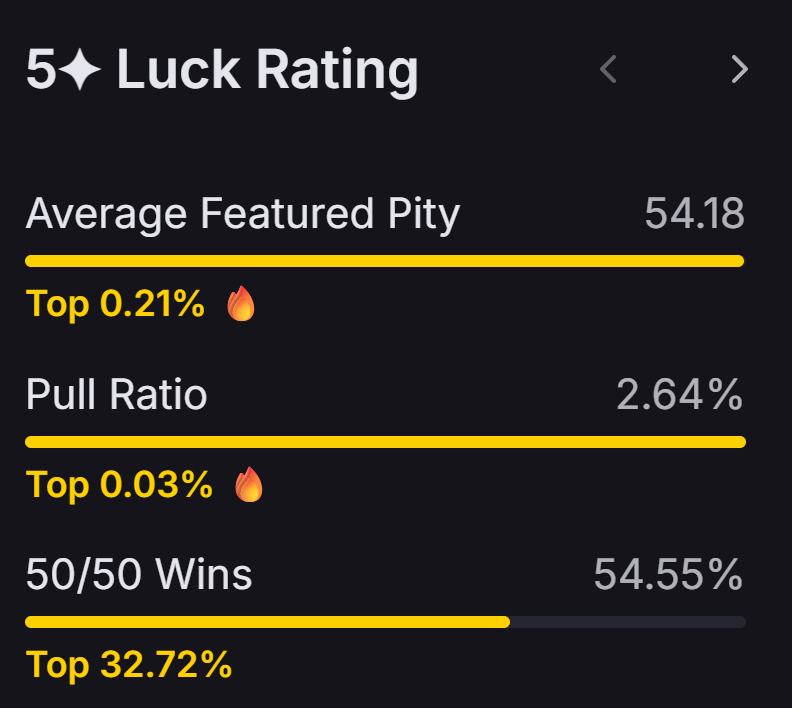Image resolution: width=792 pixels, height=708 pixels.
Task: Click the filled part of 50/50 Wins bar
Action: 268,622
